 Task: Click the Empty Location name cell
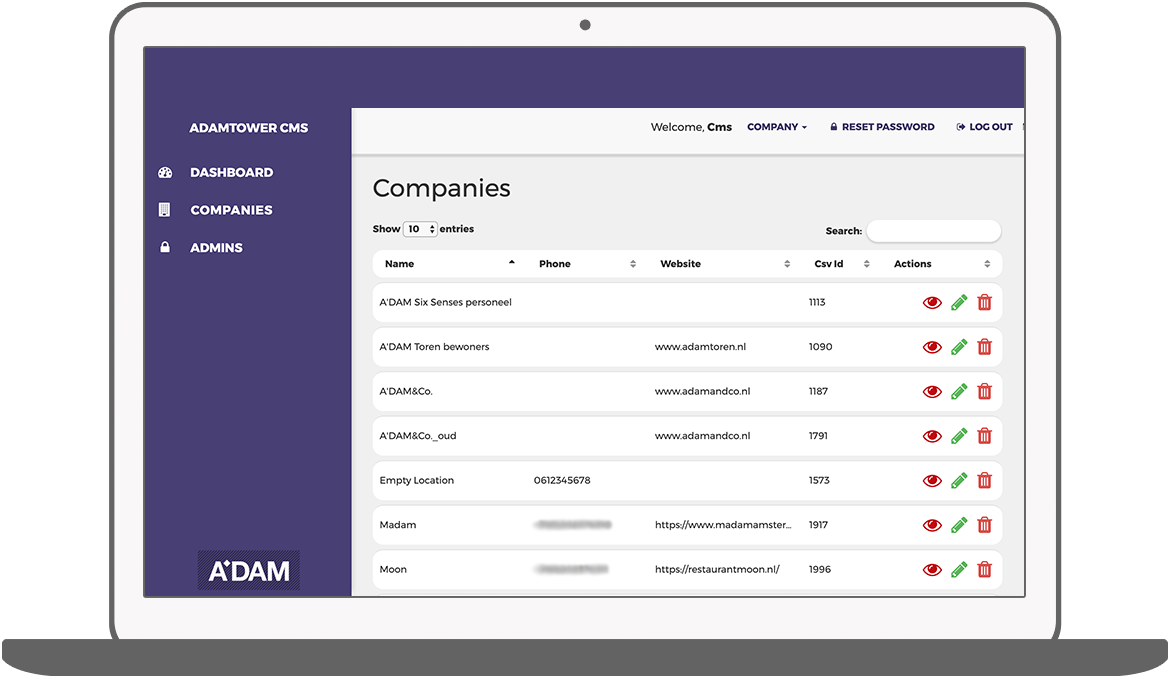click(416, 480)
